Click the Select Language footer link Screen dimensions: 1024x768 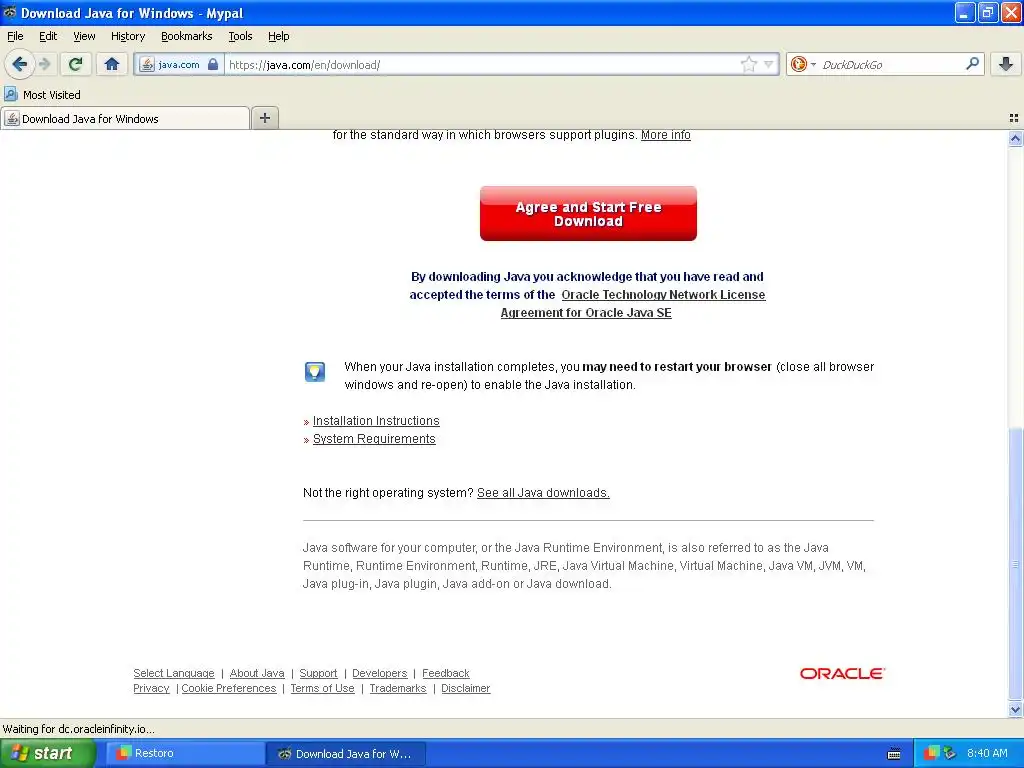pos(174,673)
